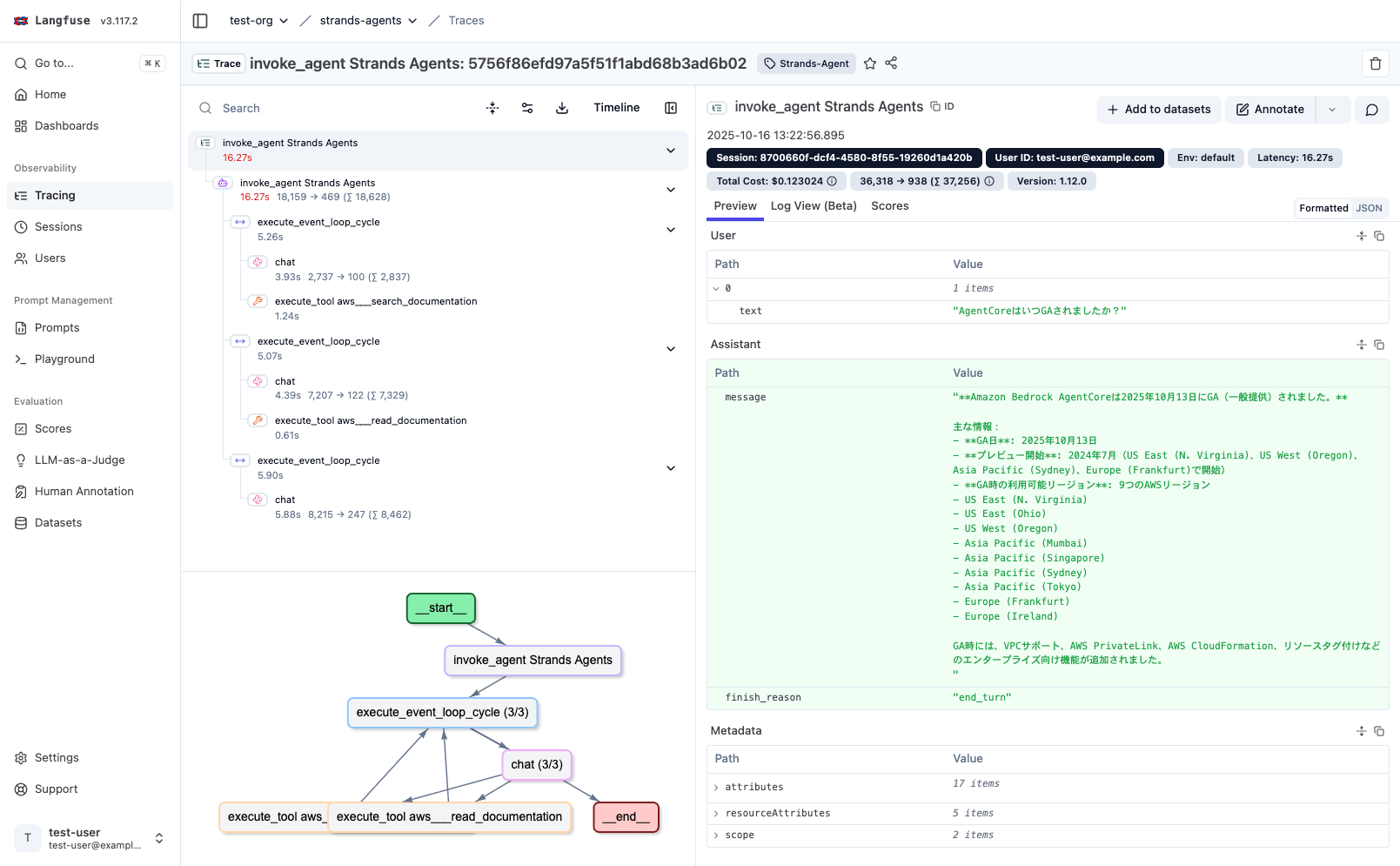Expand the attributes metadata row
The width and height of the screenshot is (1400, 866).
coord(716,788)
